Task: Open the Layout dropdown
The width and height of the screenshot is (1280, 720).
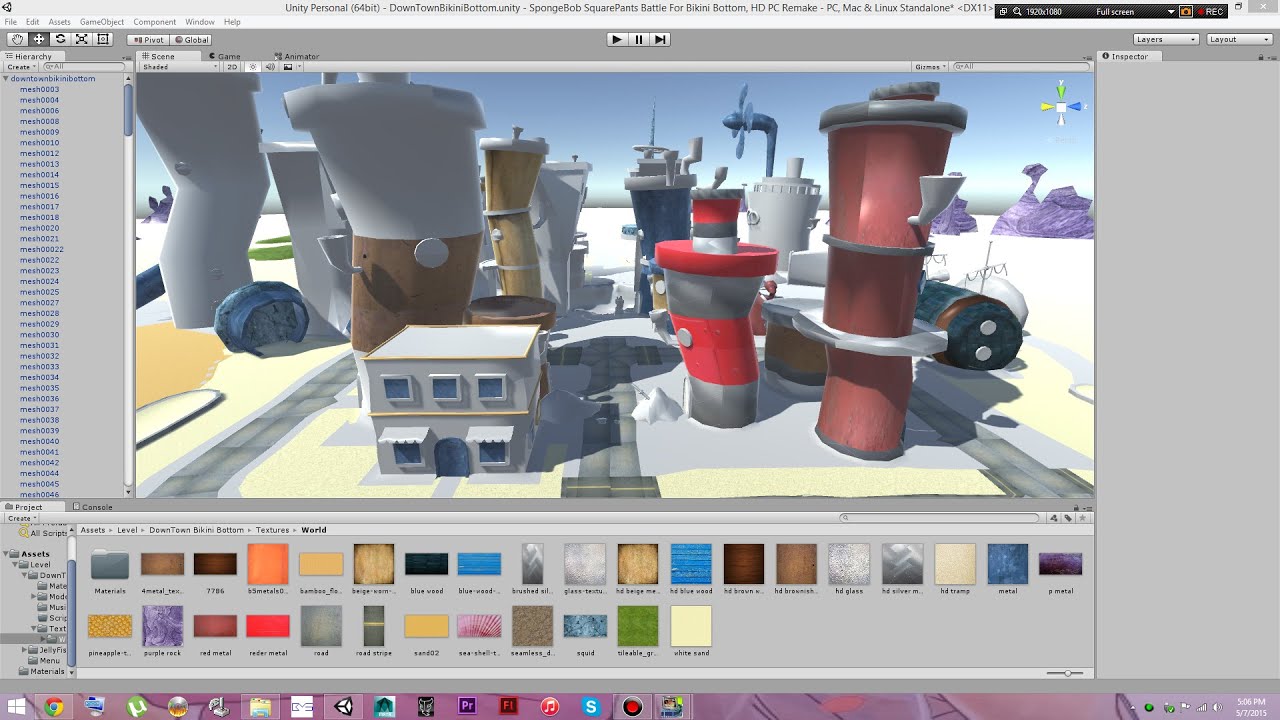Action: click(1239, 39)
